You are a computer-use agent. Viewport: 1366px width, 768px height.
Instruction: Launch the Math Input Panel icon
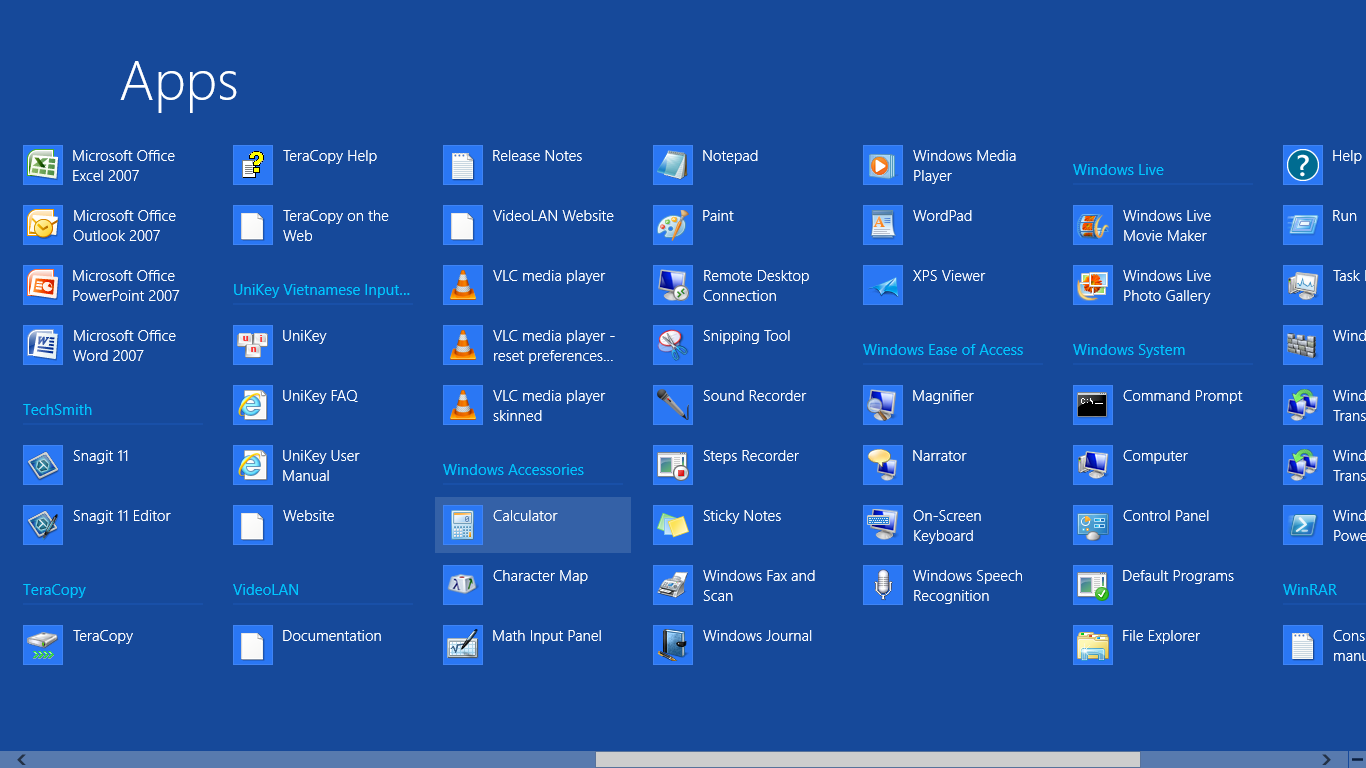point(463,645)
